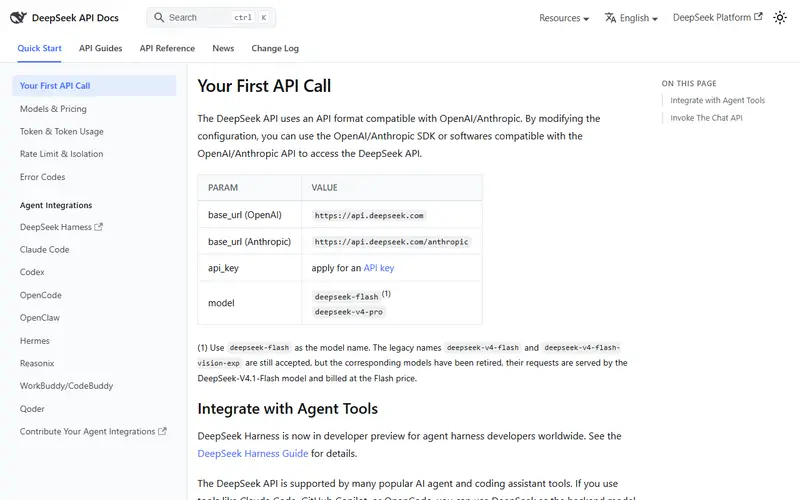The width and height of the screenshot is (800, 500).
Task: Open Codex integration page
Action: tap(32, 272)
